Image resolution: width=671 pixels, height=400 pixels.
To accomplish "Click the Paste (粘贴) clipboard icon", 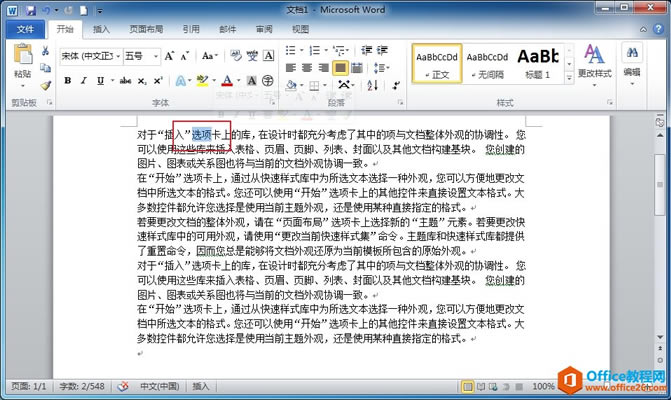I will (23, 55).
